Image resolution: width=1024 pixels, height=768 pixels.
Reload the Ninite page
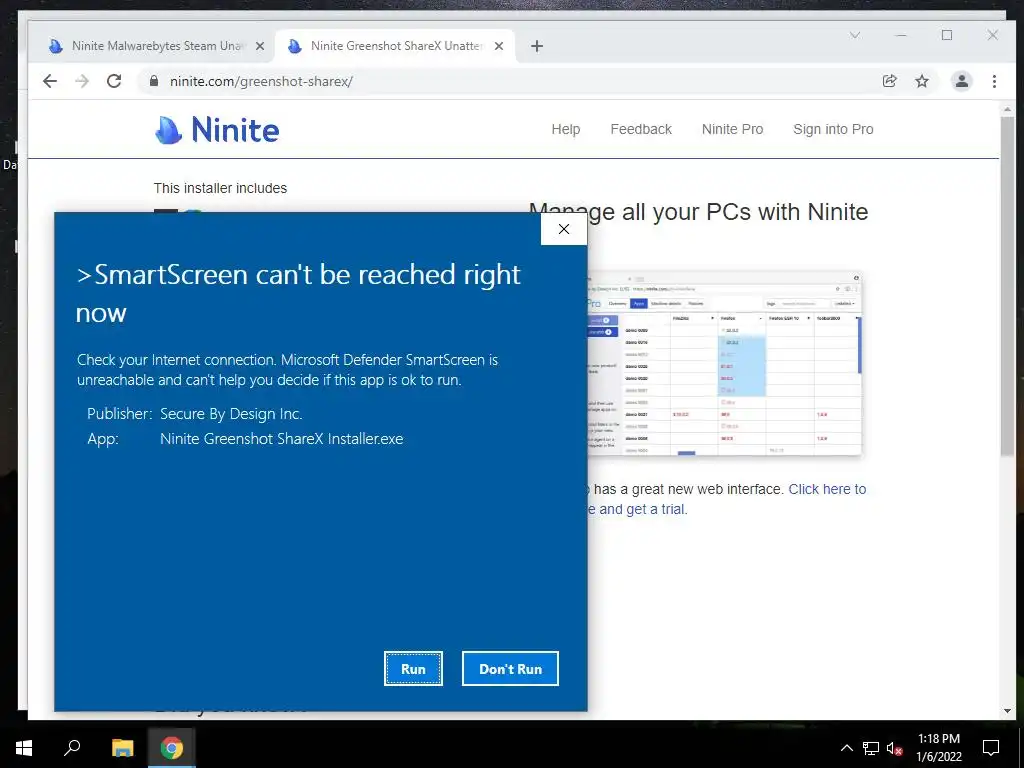(114, 81)
